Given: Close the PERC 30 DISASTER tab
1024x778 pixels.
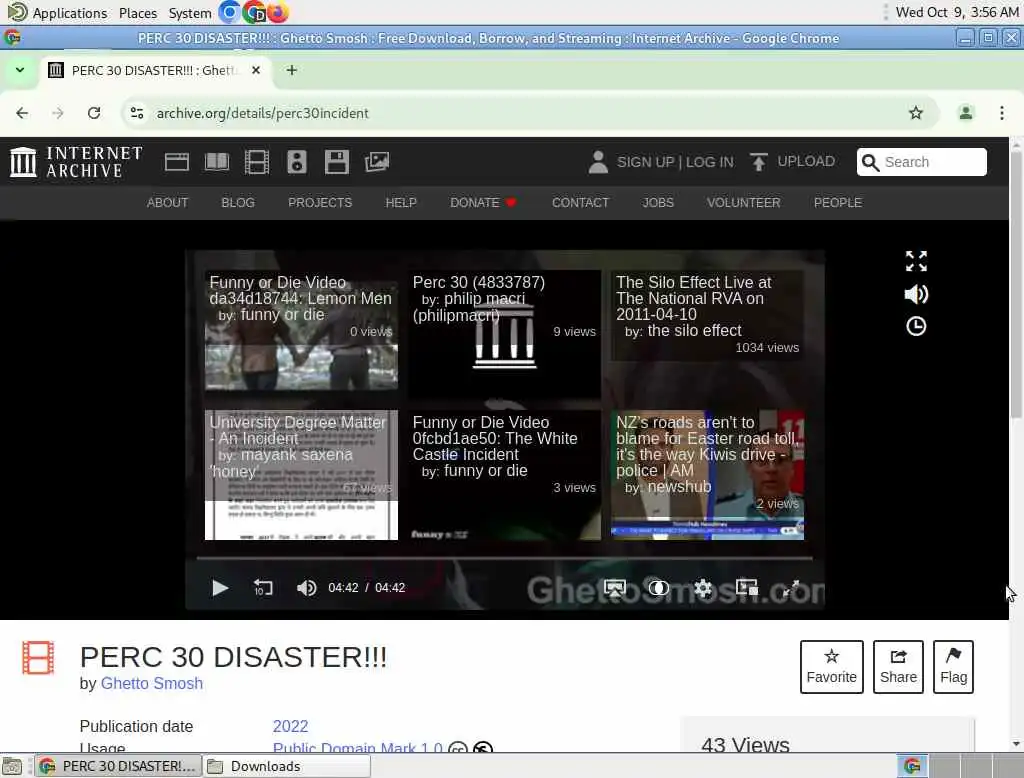Looking at the screenshot, I should (x=256, y=70).
